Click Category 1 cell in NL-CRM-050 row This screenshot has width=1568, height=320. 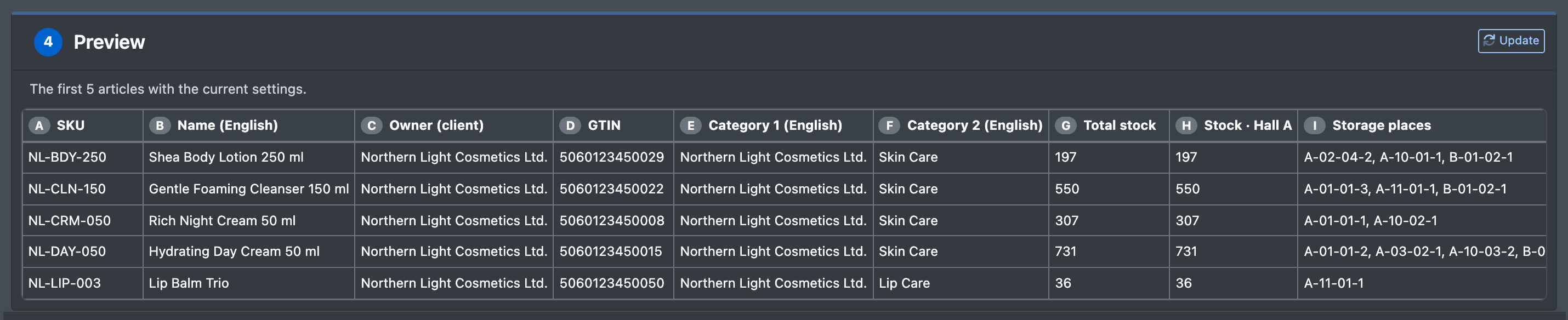(773, 220)
